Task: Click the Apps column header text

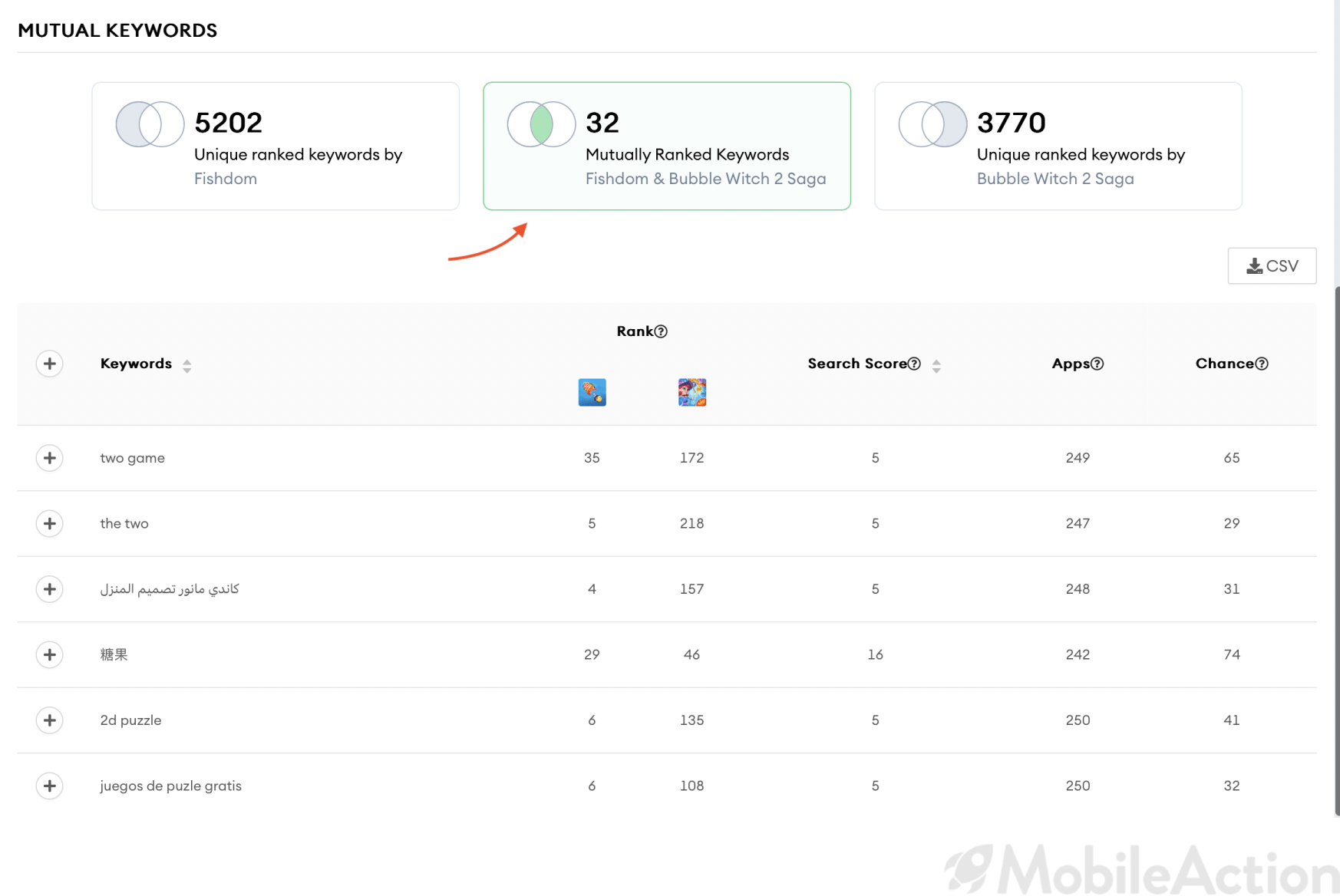Action: [1071, 364]
